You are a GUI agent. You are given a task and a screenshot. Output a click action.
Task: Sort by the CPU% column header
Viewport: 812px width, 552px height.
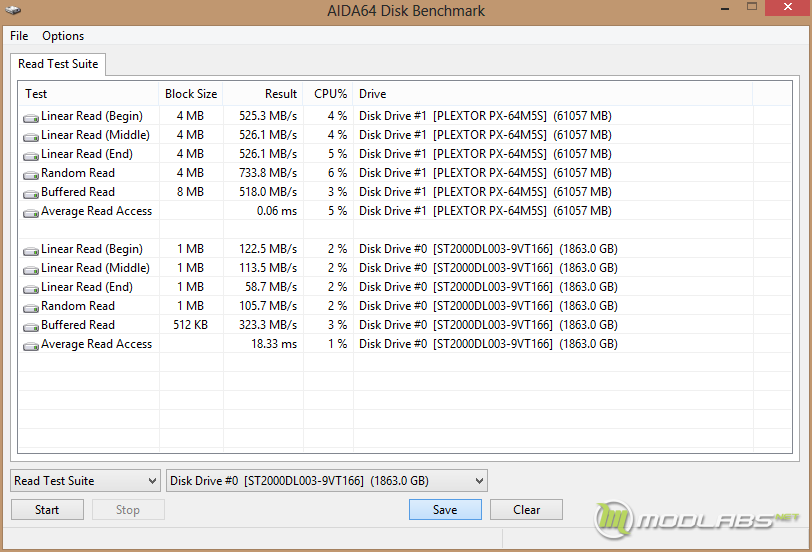pyautogui.click(x=328, y=94)
